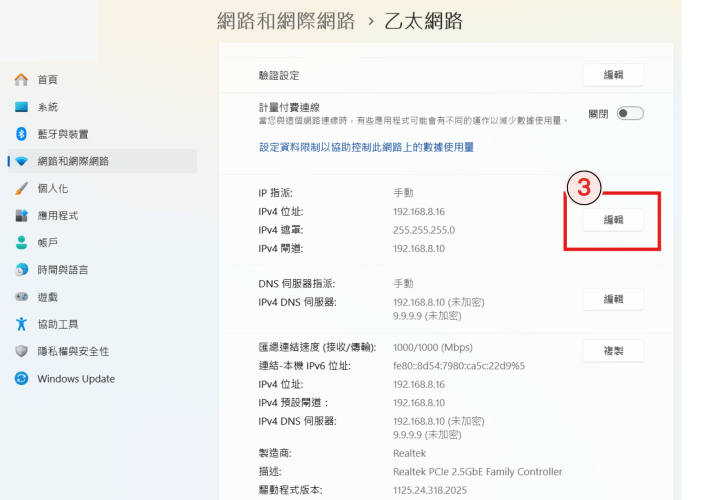Open 協助工具 settings
Image resolution: width=707 pixels, height=500 pixels.
click(102, 324)
